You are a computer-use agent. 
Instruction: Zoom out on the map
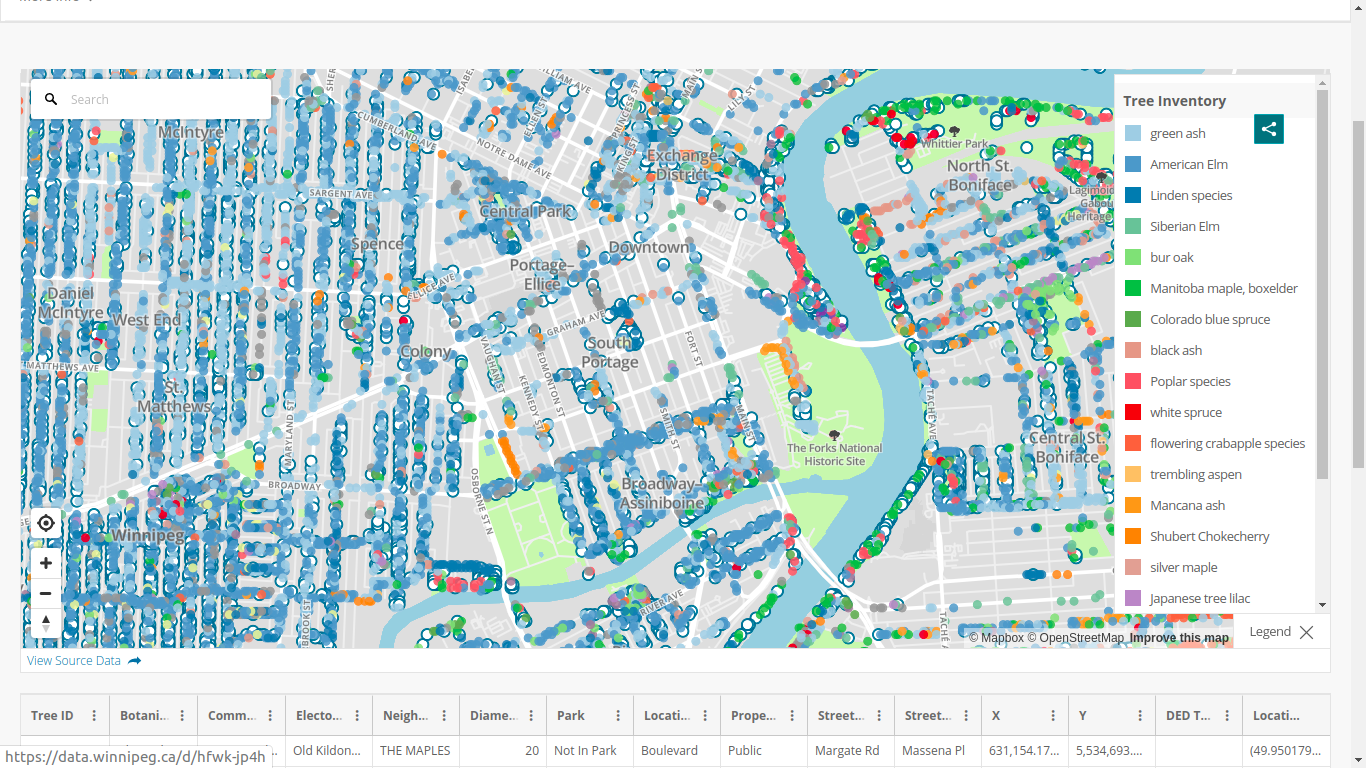pos(46,593)
